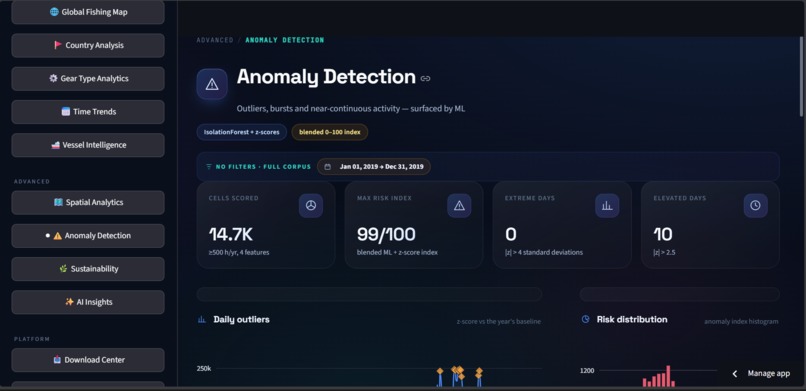The height and width of the screenshot is (391, 806).
Task: Click the Risk distribution heading
Action: click(x=632, y=320)
